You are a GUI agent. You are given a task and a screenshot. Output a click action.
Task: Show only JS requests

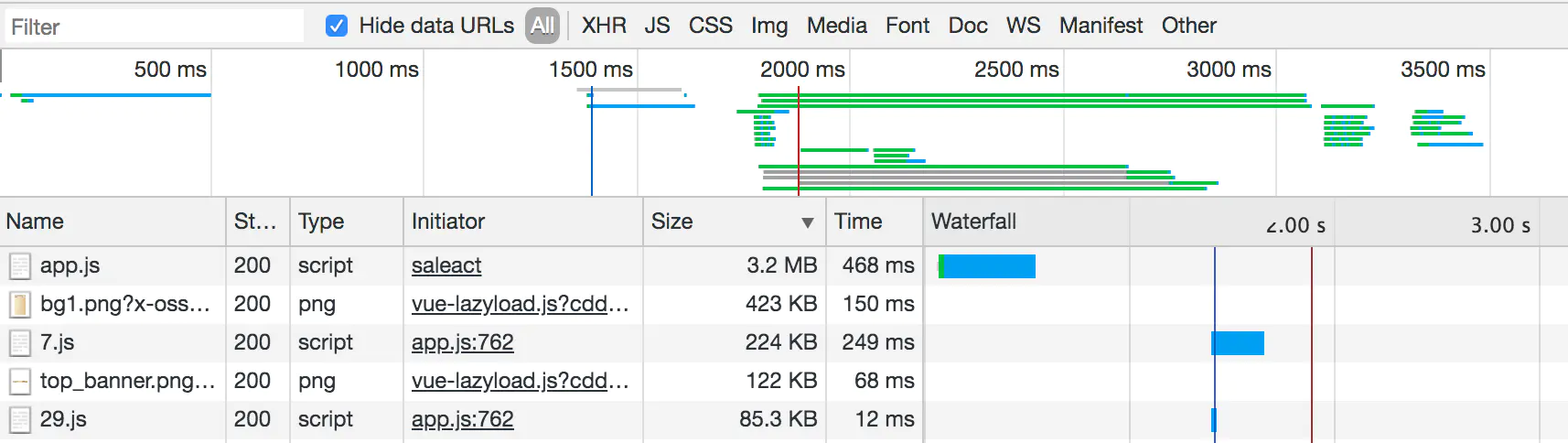[657, 26]
